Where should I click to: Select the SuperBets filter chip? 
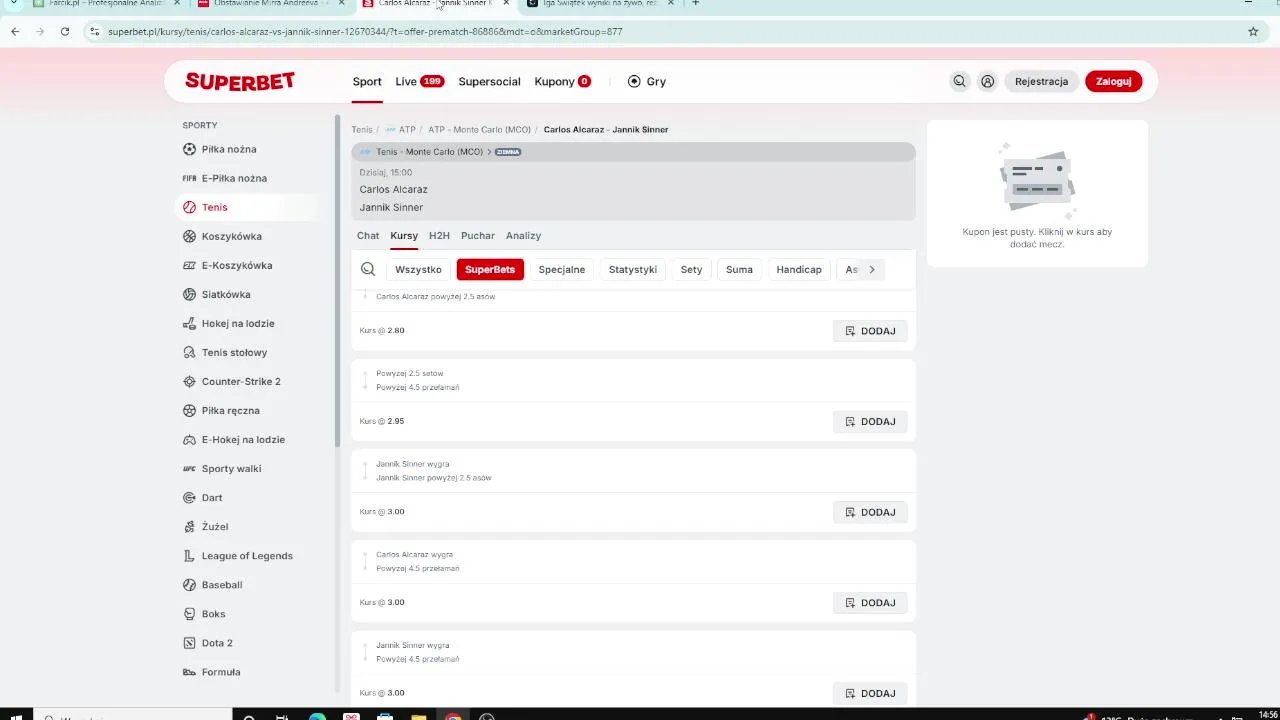pyautogui.click(x=490, y=269)
